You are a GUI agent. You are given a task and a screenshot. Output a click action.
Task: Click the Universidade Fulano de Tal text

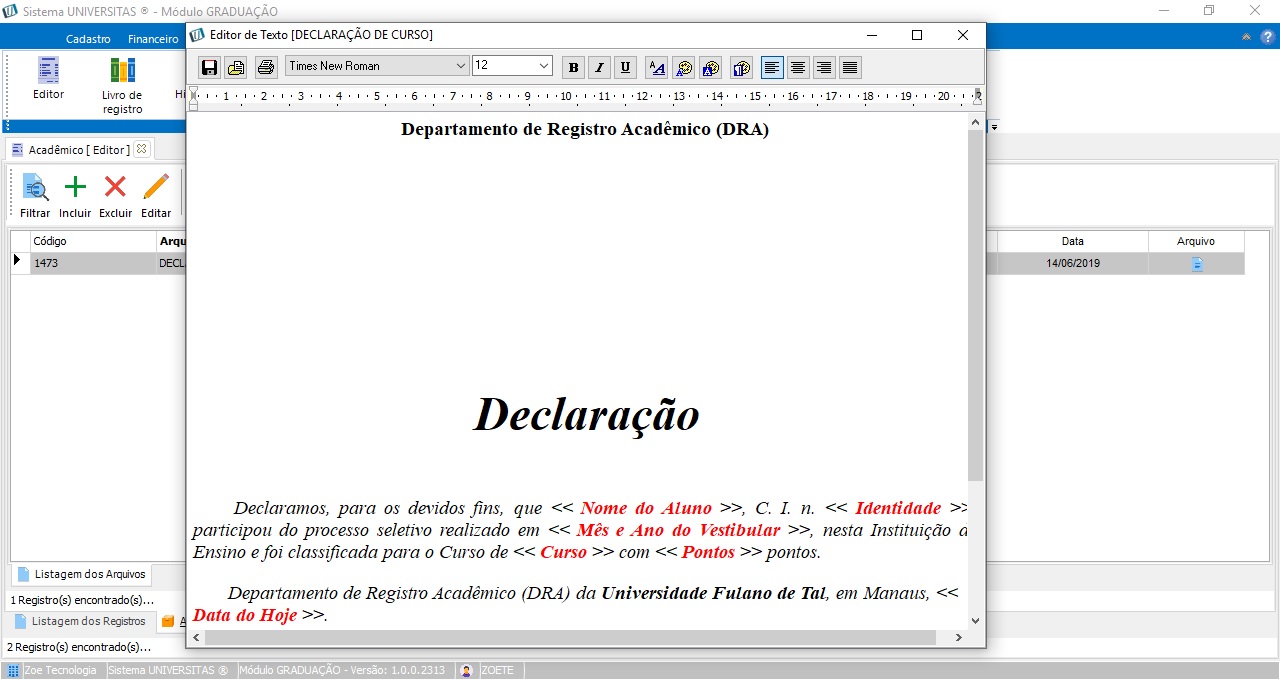714,593
